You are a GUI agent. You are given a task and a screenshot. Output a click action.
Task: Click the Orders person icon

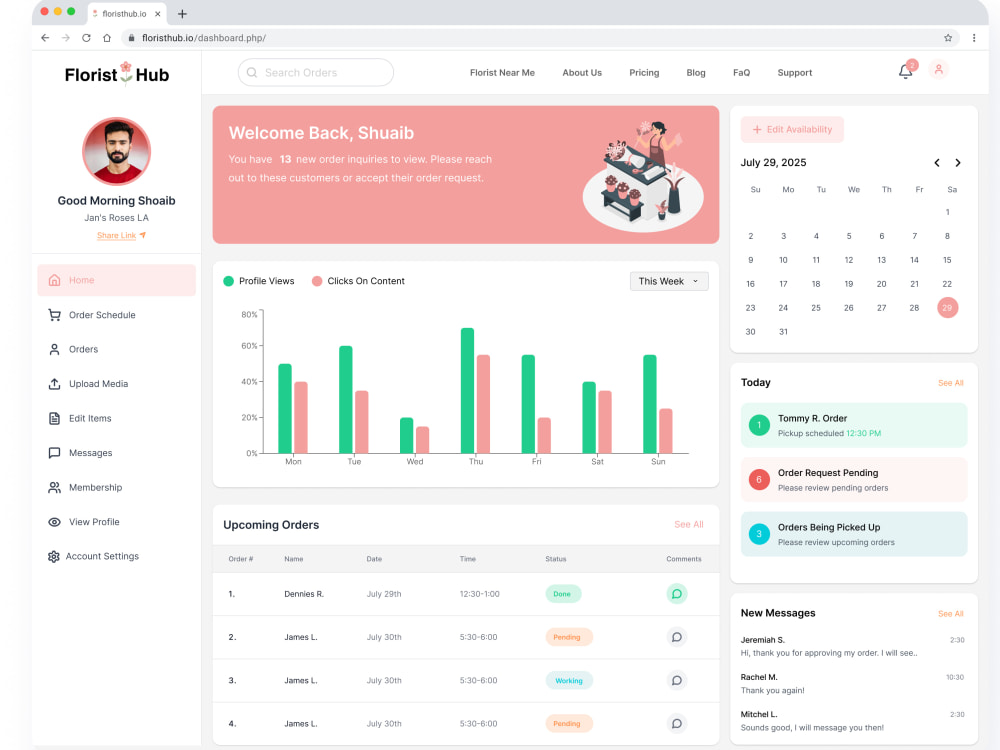54,349
